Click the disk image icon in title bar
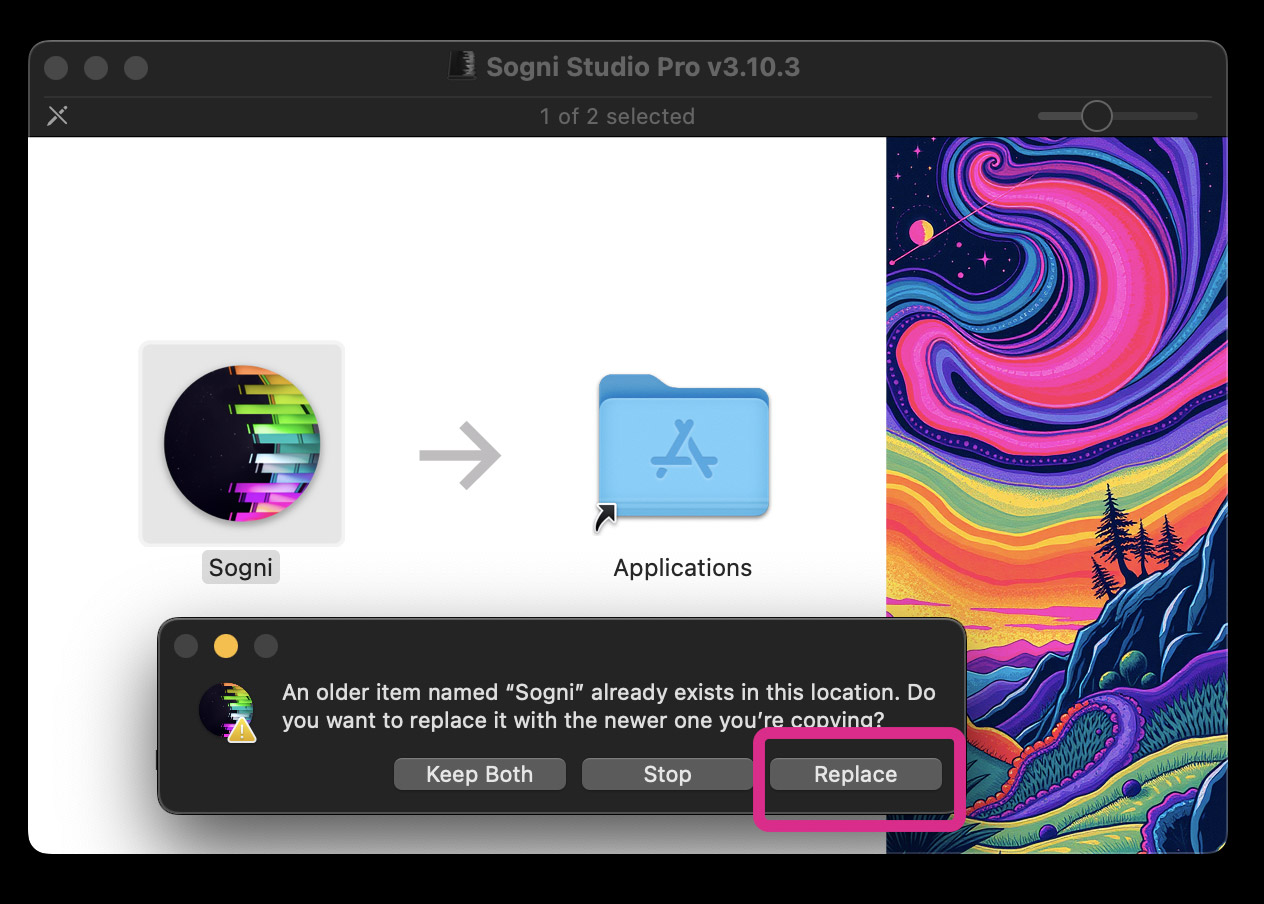This screenshot has width=1264, height=904. click(x=461, y=67)
